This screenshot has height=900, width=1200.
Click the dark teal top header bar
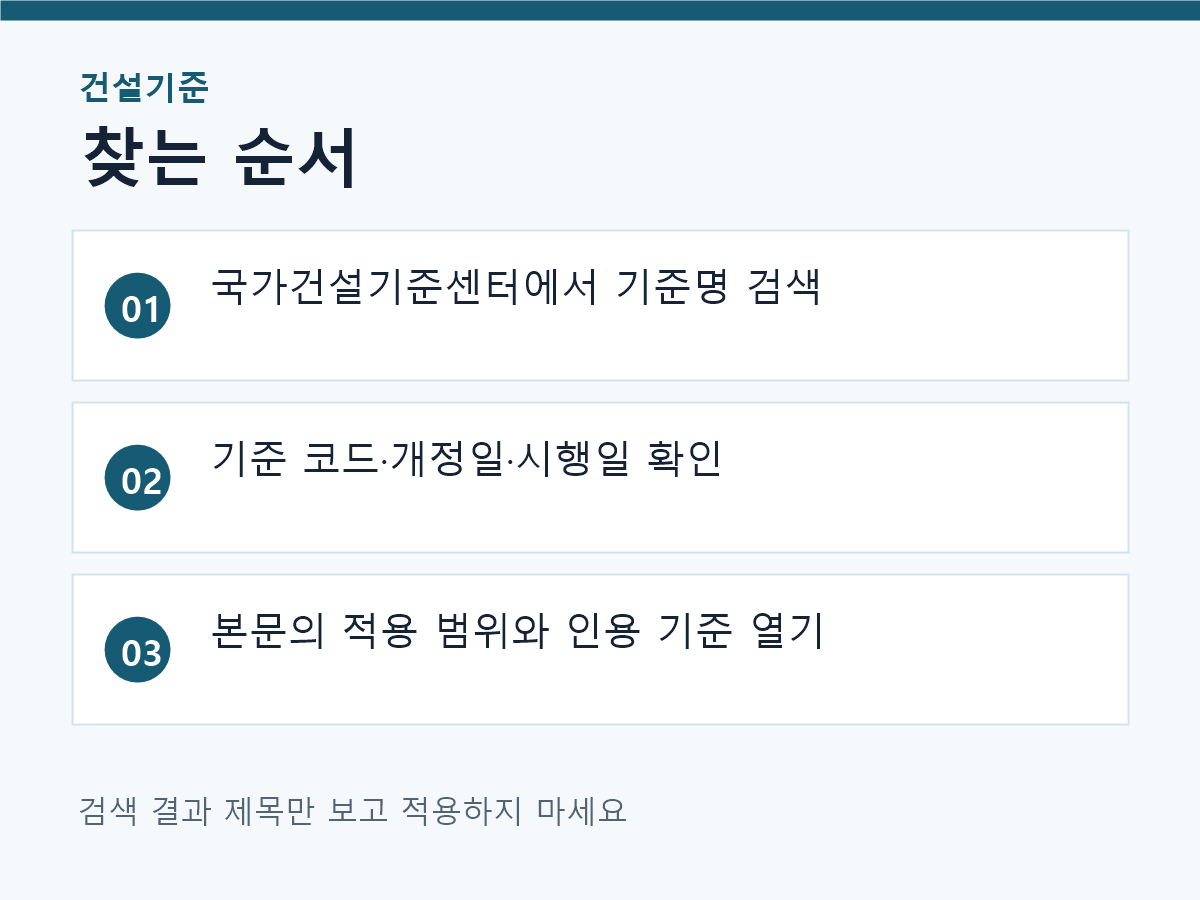coord(600,10)
